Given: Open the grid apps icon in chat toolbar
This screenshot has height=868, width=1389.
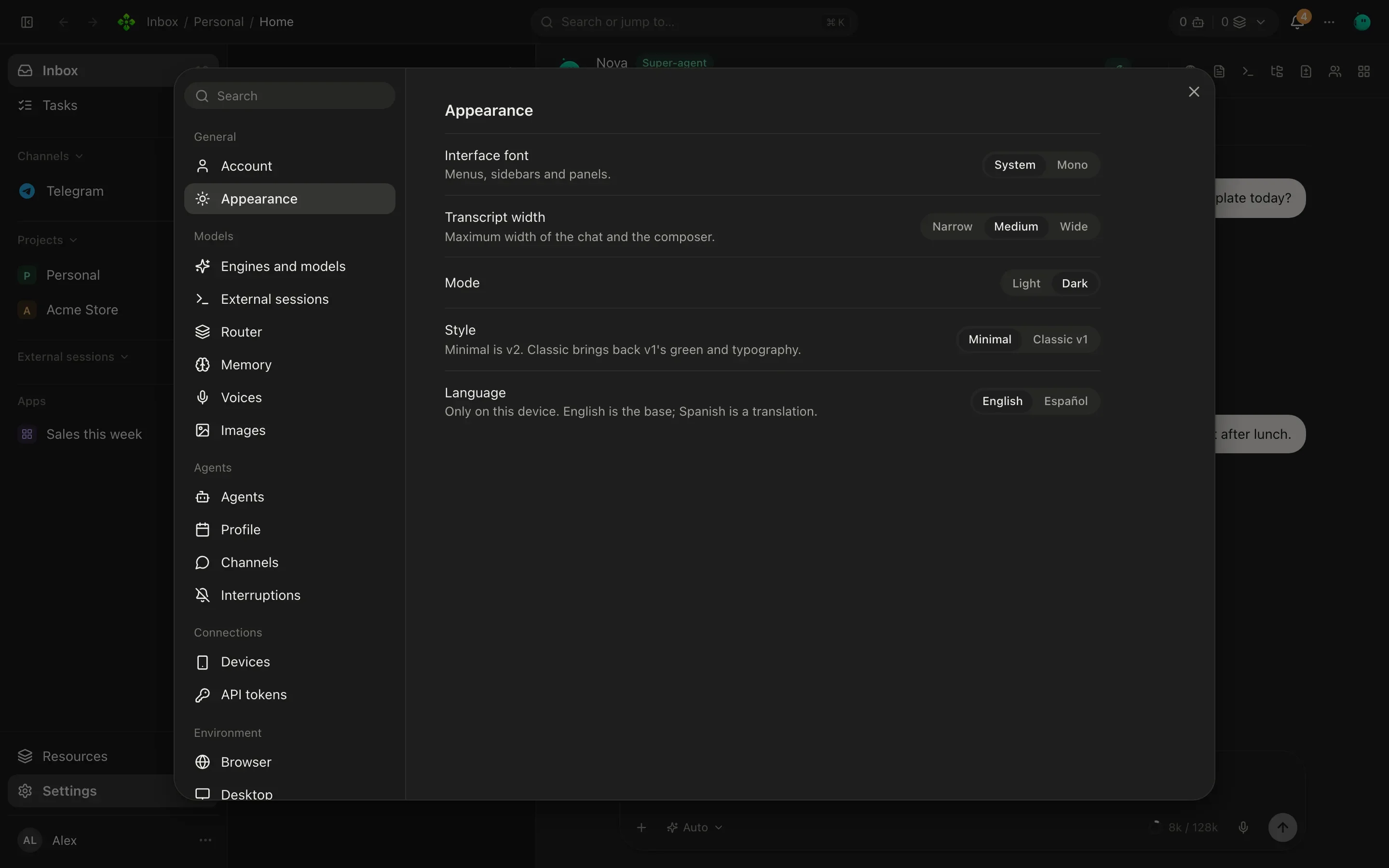Looking at the screenshot, I should pyautogui.click(x=1364, y=71).
